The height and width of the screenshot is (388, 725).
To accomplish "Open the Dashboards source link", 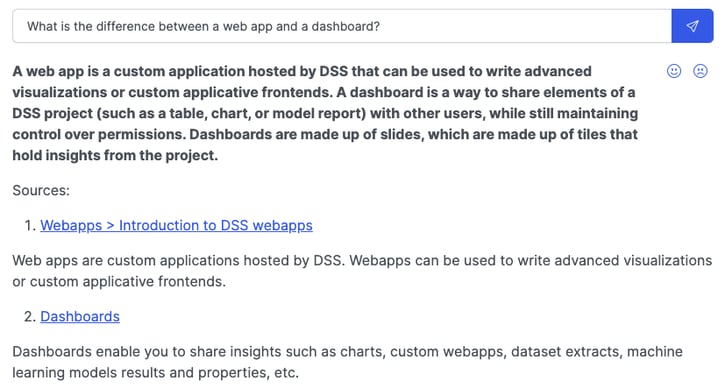I will [x=80, y=316].
